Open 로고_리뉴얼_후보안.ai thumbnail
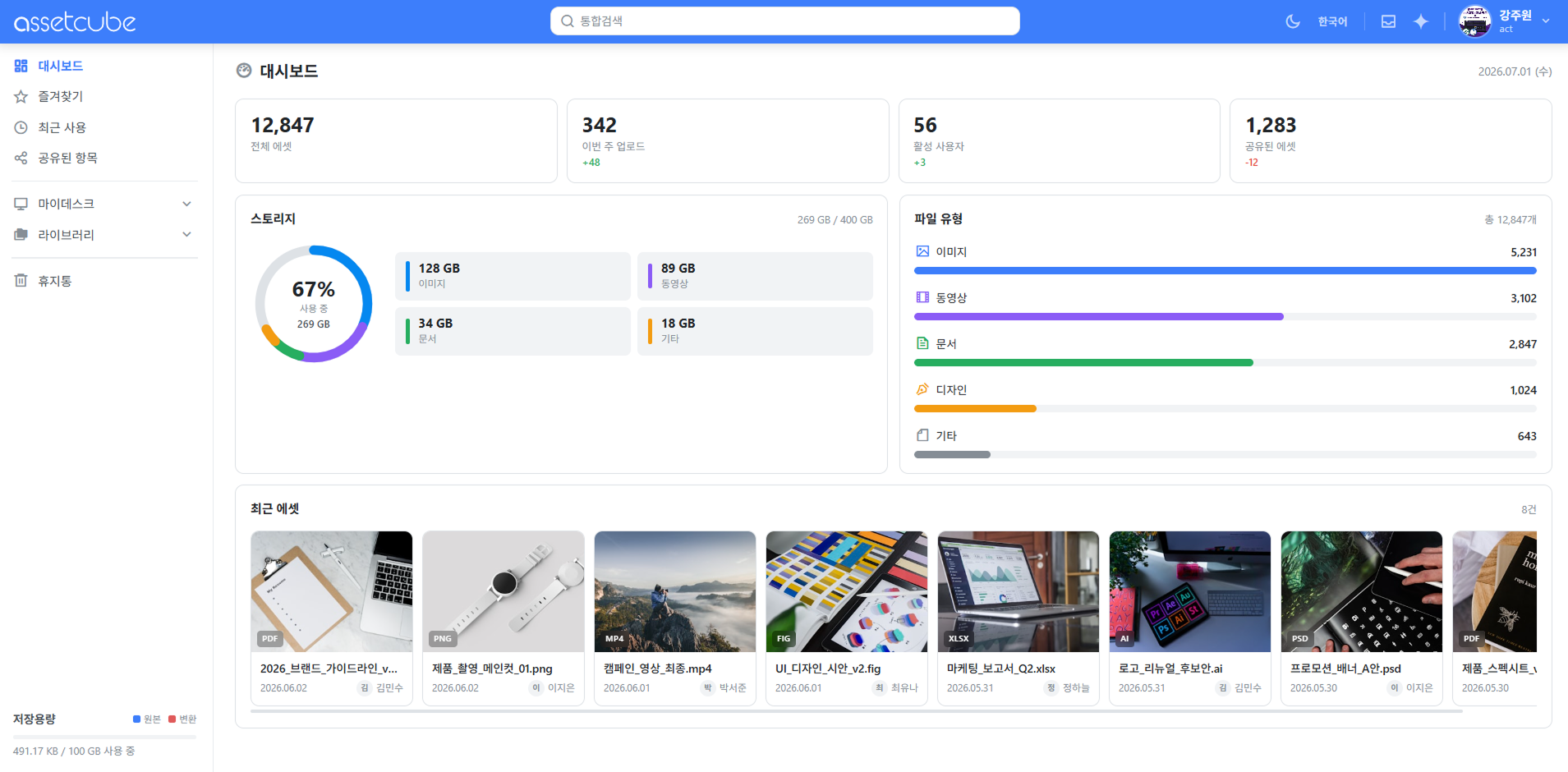The image size is (1568, 772). pos(1190,591)
